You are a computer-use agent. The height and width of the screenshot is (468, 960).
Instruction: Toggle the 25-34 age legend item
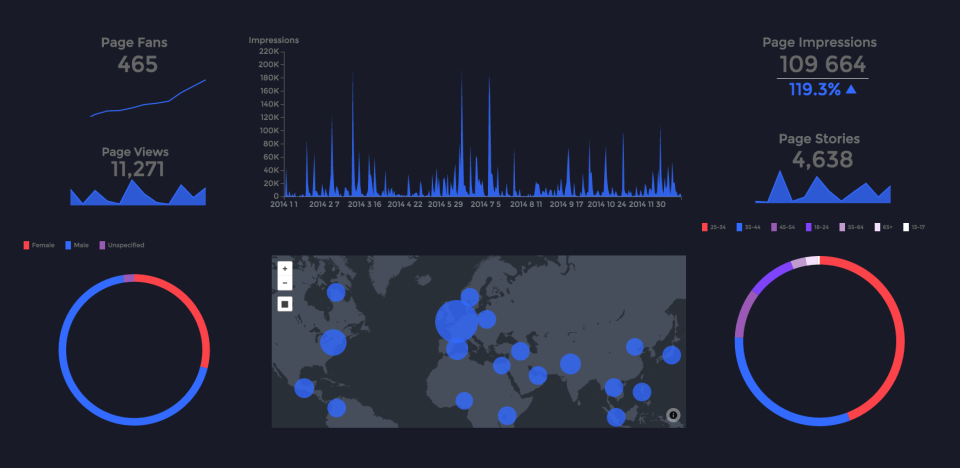[714, 227]
